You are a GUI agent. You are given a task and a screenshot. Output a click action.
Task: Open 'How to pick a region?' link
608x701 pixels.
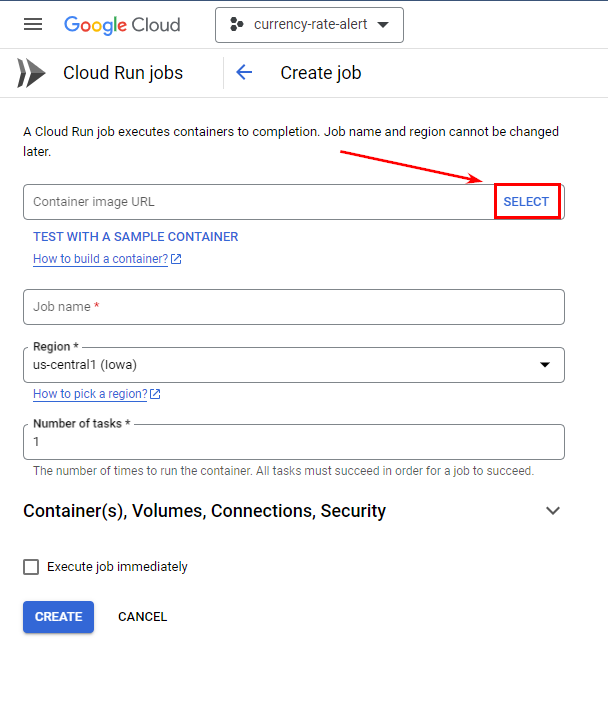90,394
